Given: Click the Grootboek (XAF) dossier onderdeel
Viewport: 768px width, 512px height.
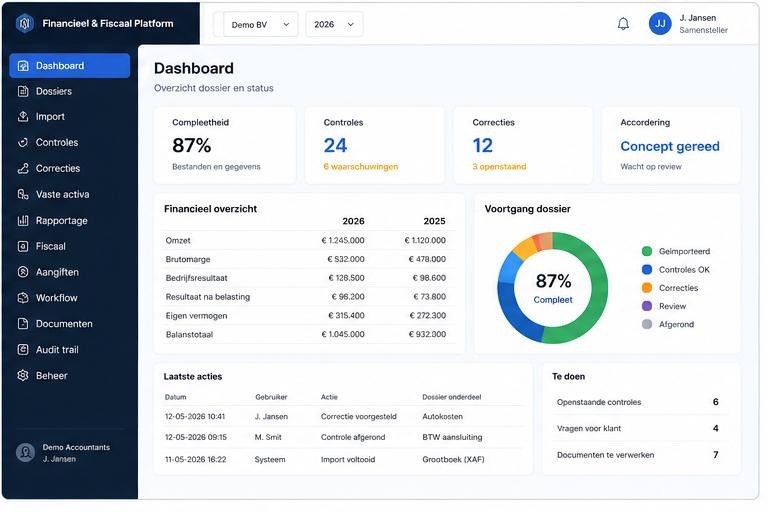Looking at the screenshot, I should pyautogui.click(x=453, y=460).
